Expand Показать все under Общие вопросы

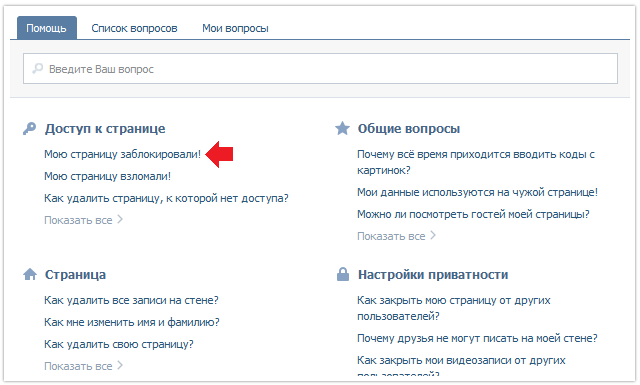(x=396, y=236)
